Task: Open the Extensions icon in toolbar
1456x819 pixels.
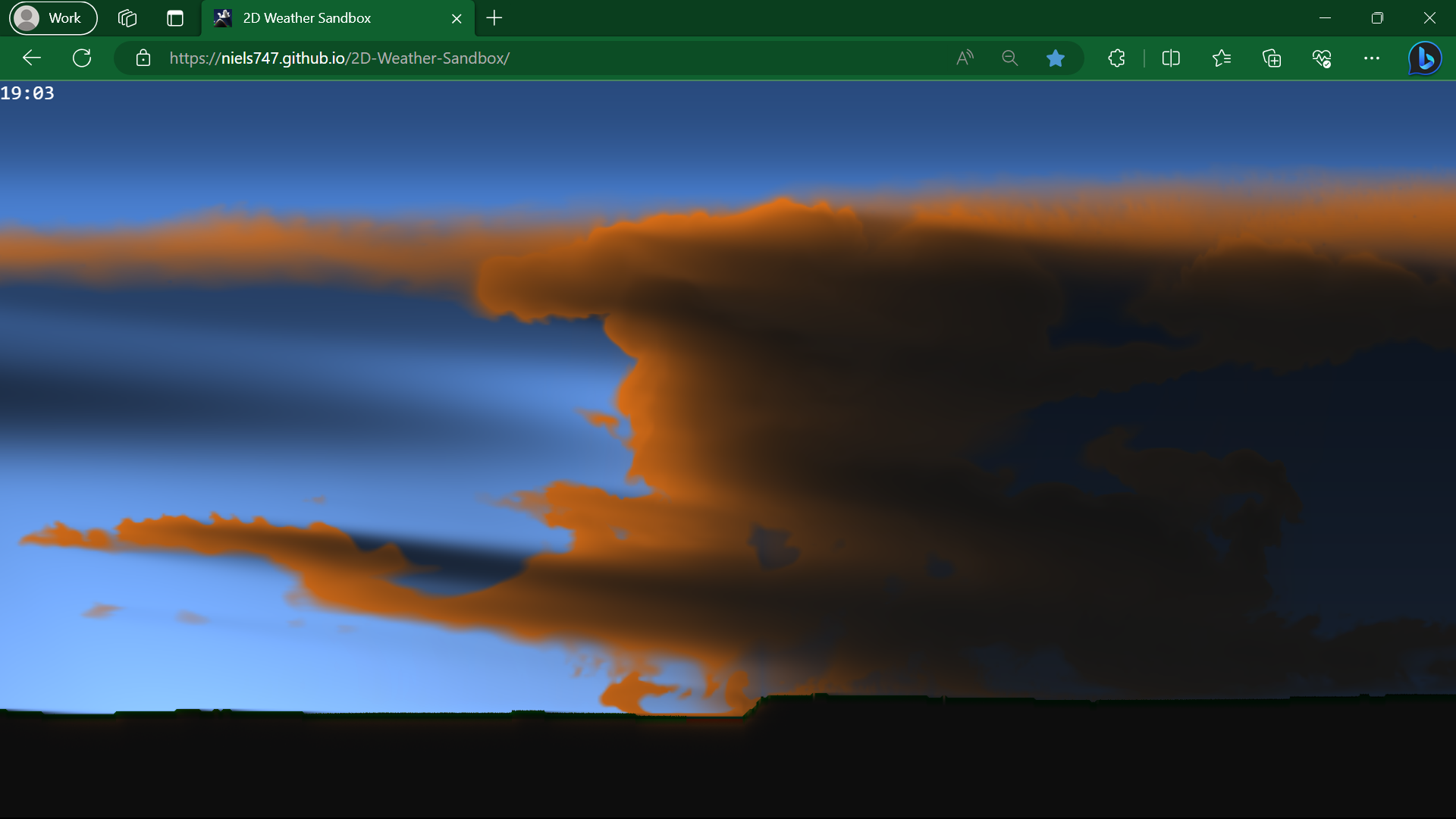Action: click(1116, 58)
